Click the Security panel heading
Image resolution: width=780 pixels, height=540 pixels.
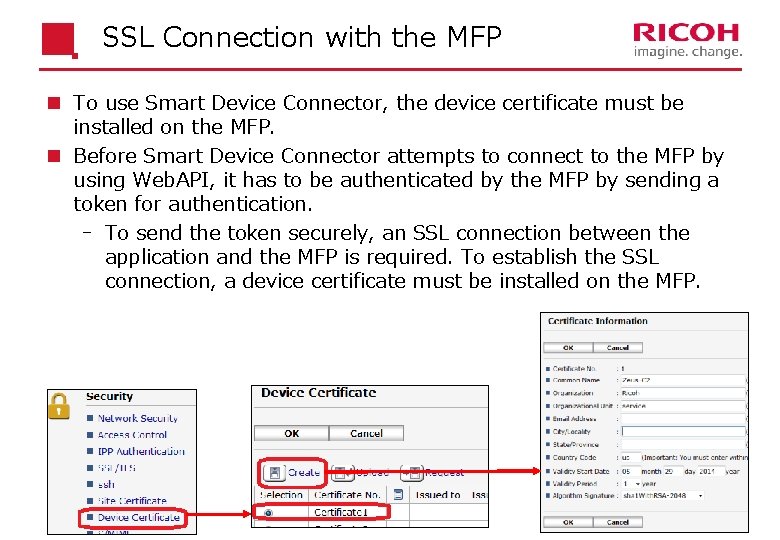click(109, 396)
